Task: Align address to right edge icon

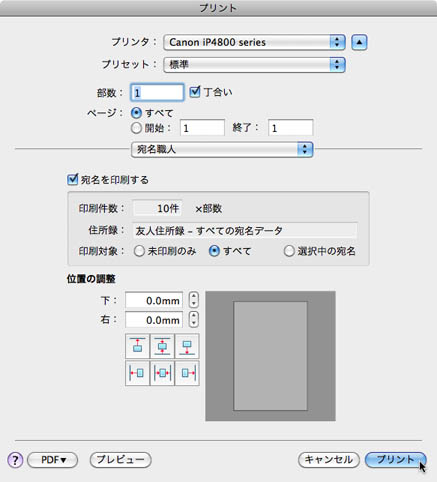Action: point(187,373)
